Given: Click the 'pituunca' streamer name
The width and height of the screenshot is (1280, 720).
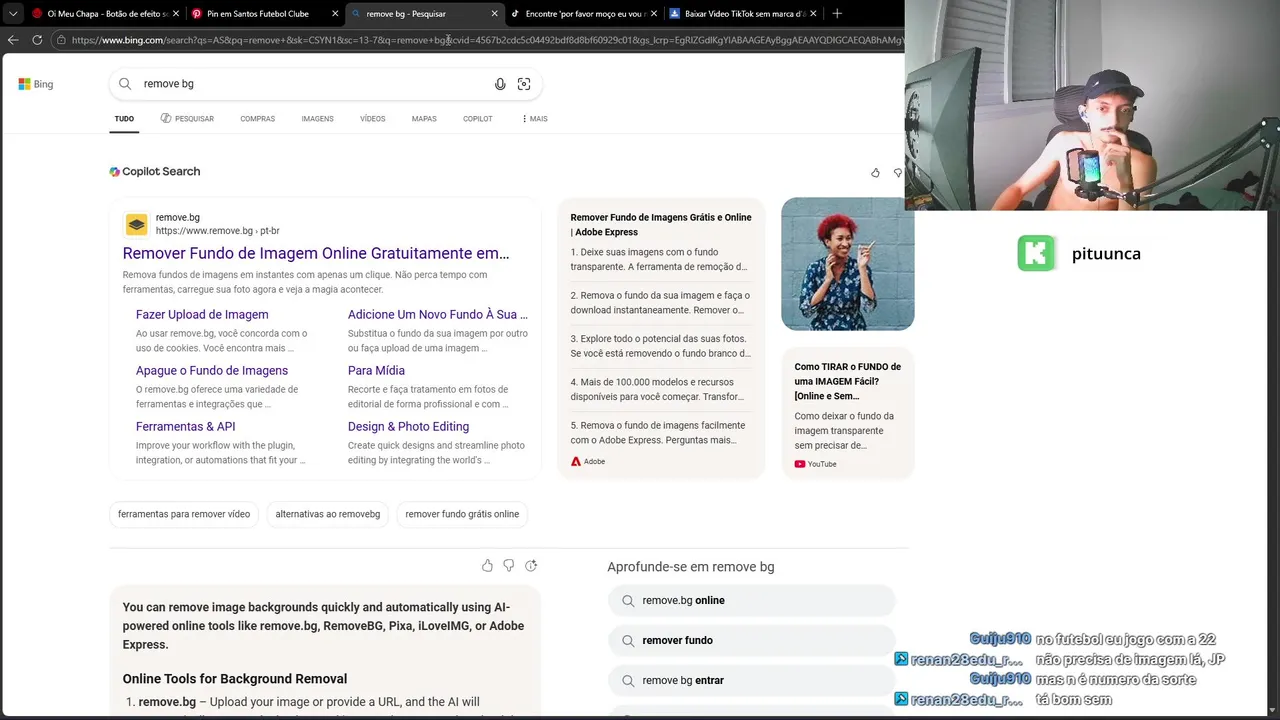Looking at the screenshot, I should coord(1106,254).
